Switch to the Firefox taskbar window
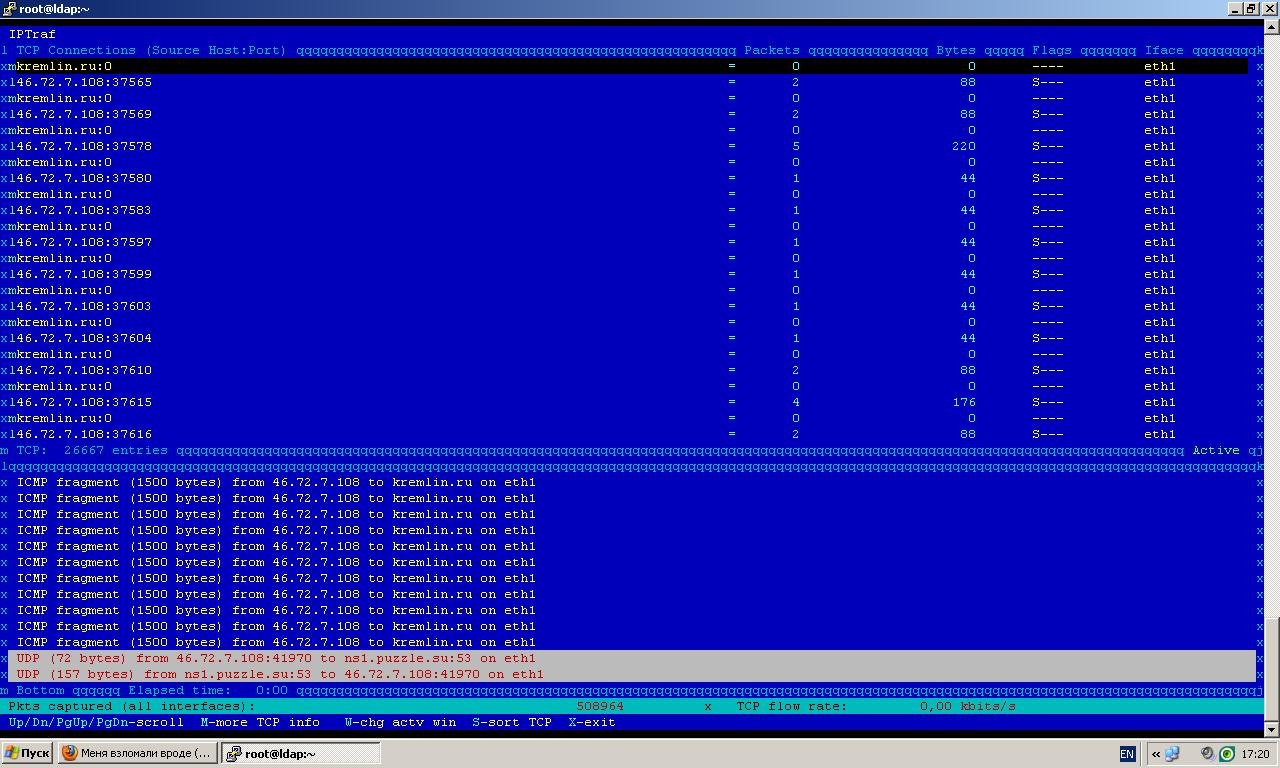1280x768 pixels. point(136,753)
